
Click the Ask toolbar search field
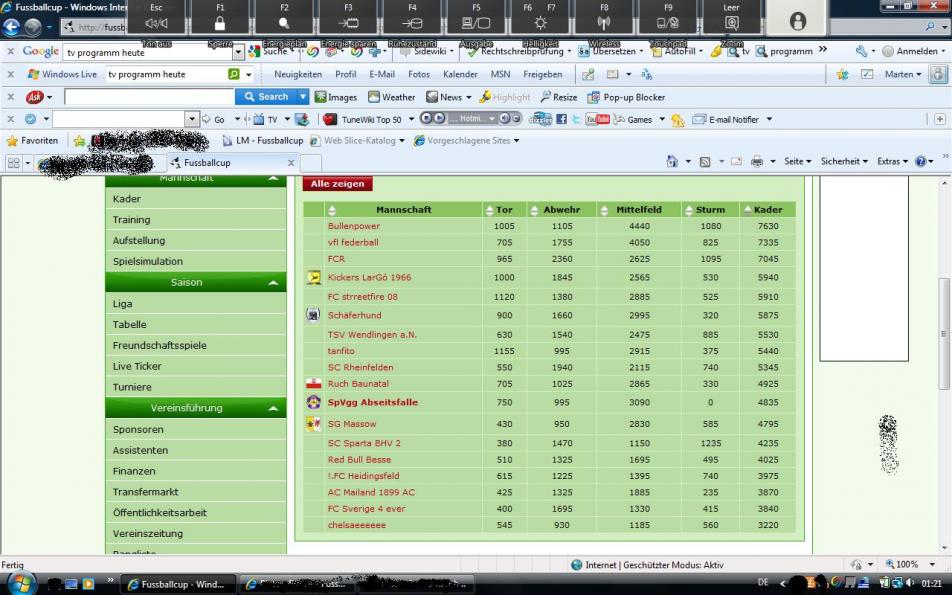[x=149, y=97]
